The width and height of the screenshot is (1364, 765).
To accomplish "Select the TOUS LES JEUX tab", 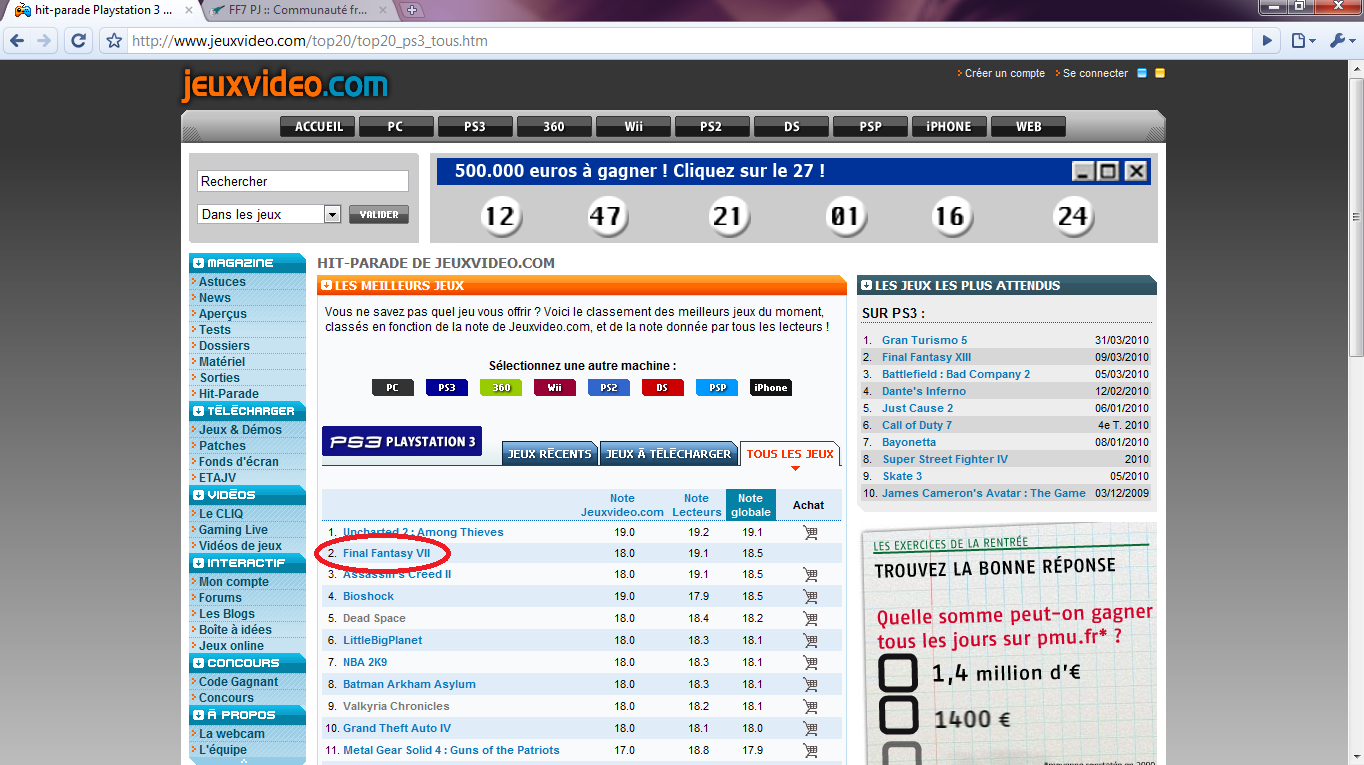I will click(790, 454).
